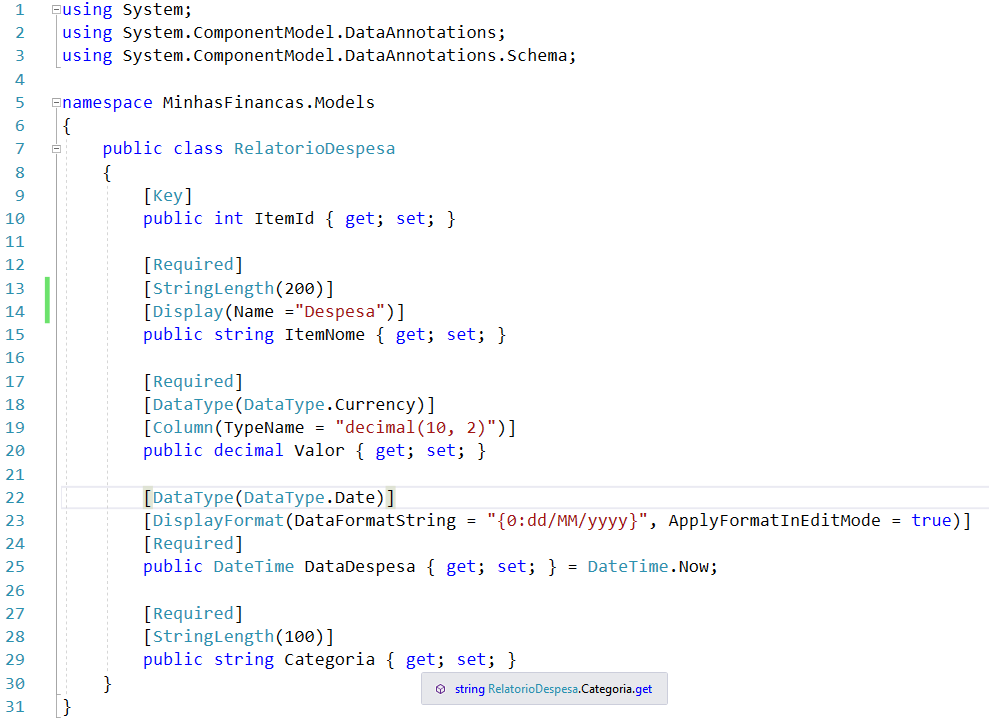Click the true keyword on line 23

click(x=931, y=520)
